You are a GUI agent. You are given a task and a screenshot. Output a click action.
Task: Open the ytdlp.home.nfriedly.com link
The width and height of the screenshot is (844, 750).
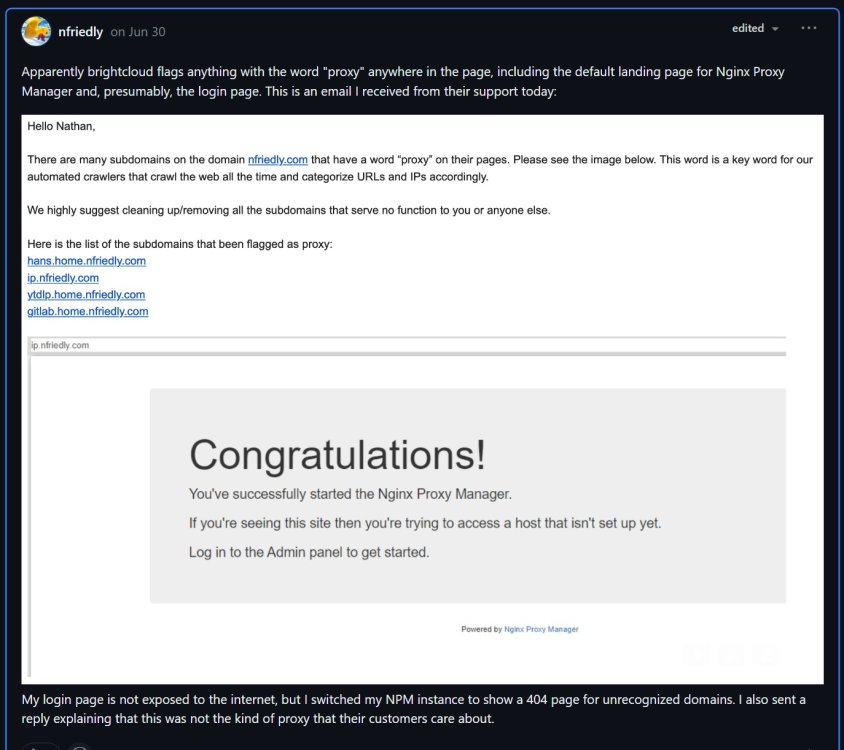tap(86, 295)
